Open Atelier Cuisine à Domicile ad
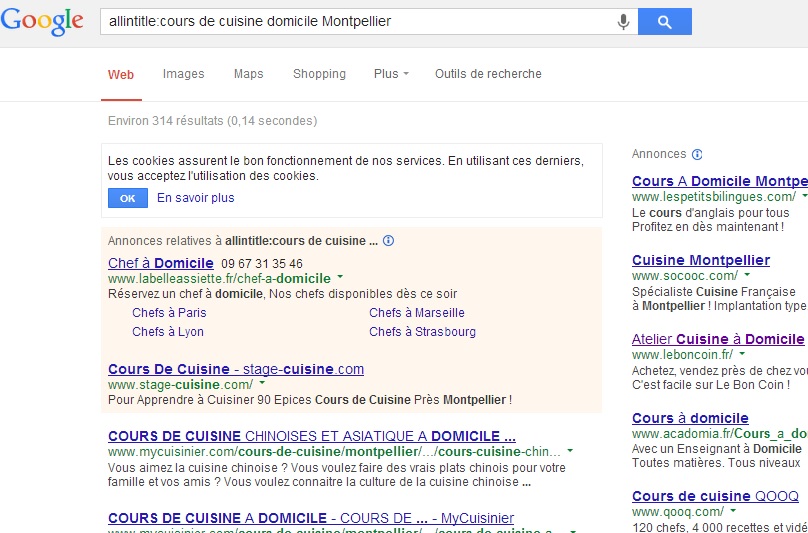 click(x=718, y=339)
